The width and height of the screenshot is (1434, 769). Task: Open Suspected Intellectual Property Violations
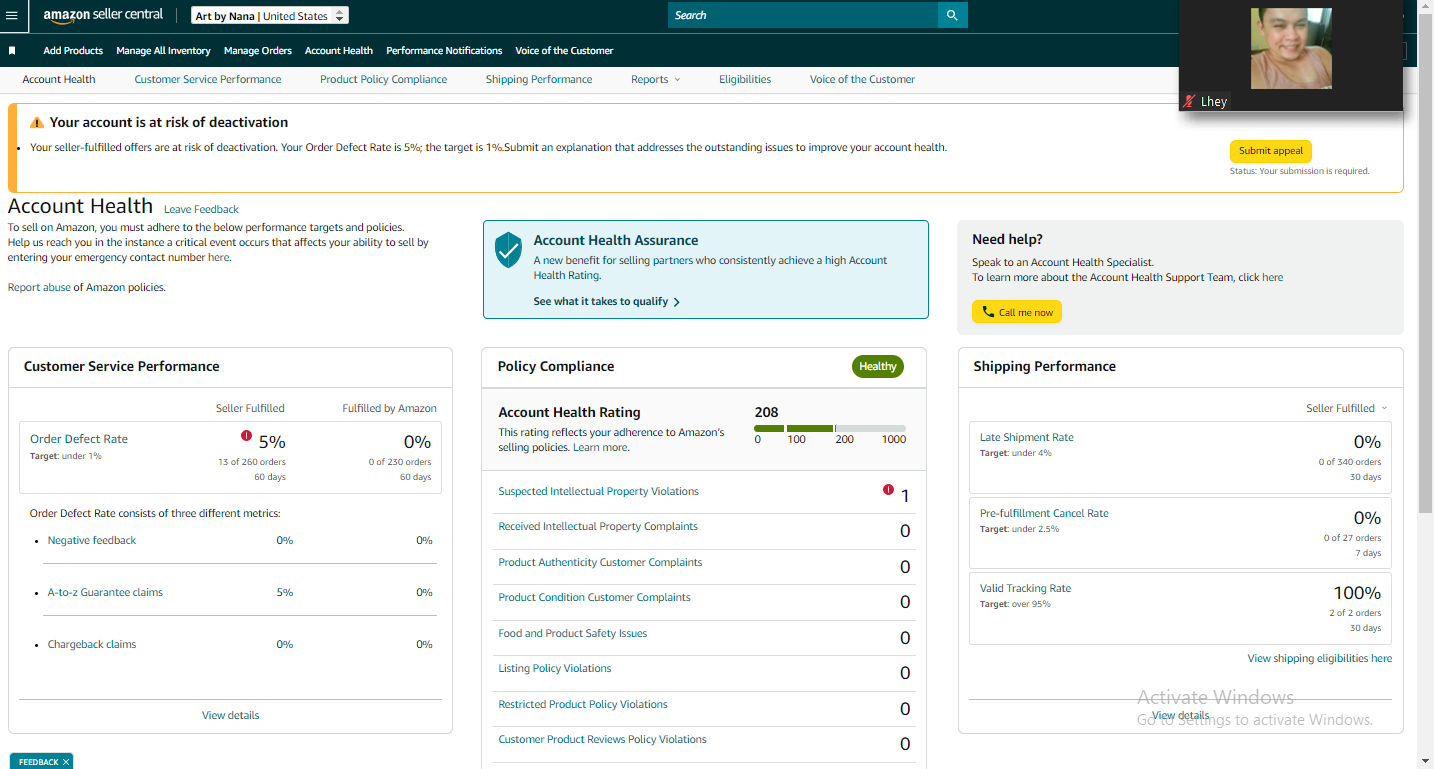tap(598, 491)
